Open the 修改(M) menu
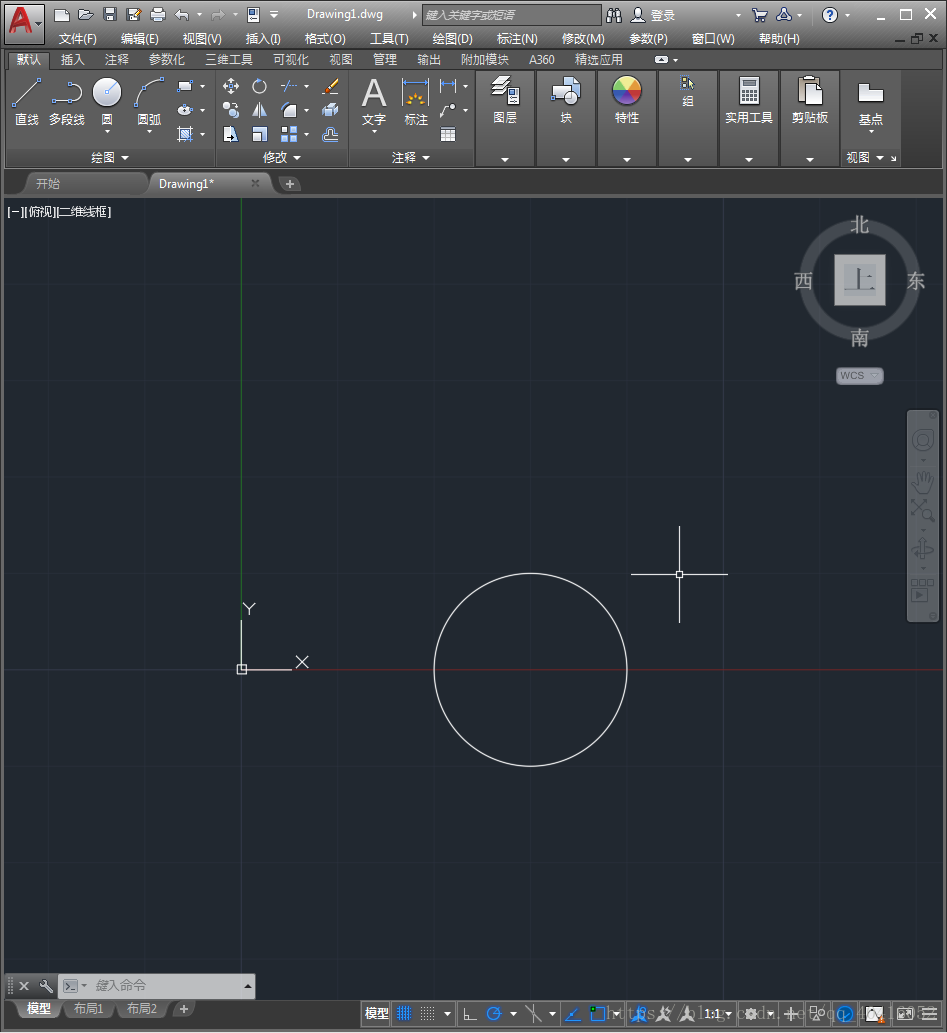Image resolution: width=947 pixels, height=1033 pixels. 583,39
